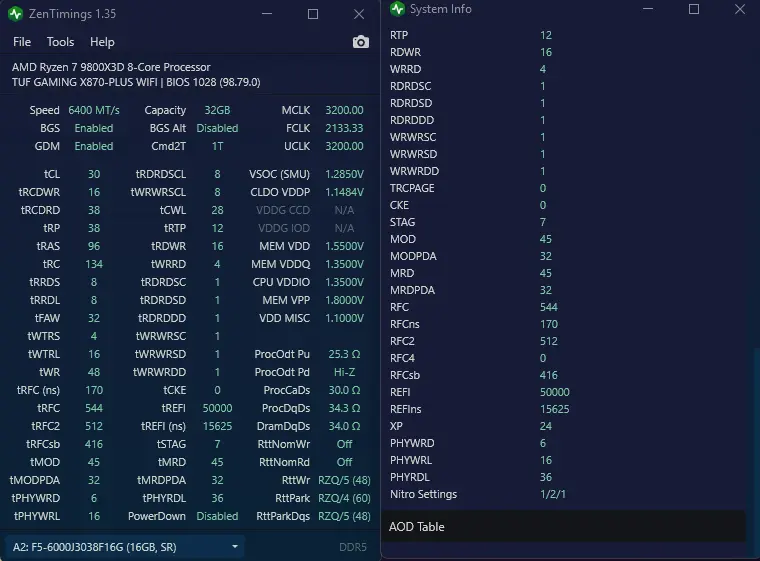Click the MEM VDD voltage 1.5500V

(x=344, y=246)
